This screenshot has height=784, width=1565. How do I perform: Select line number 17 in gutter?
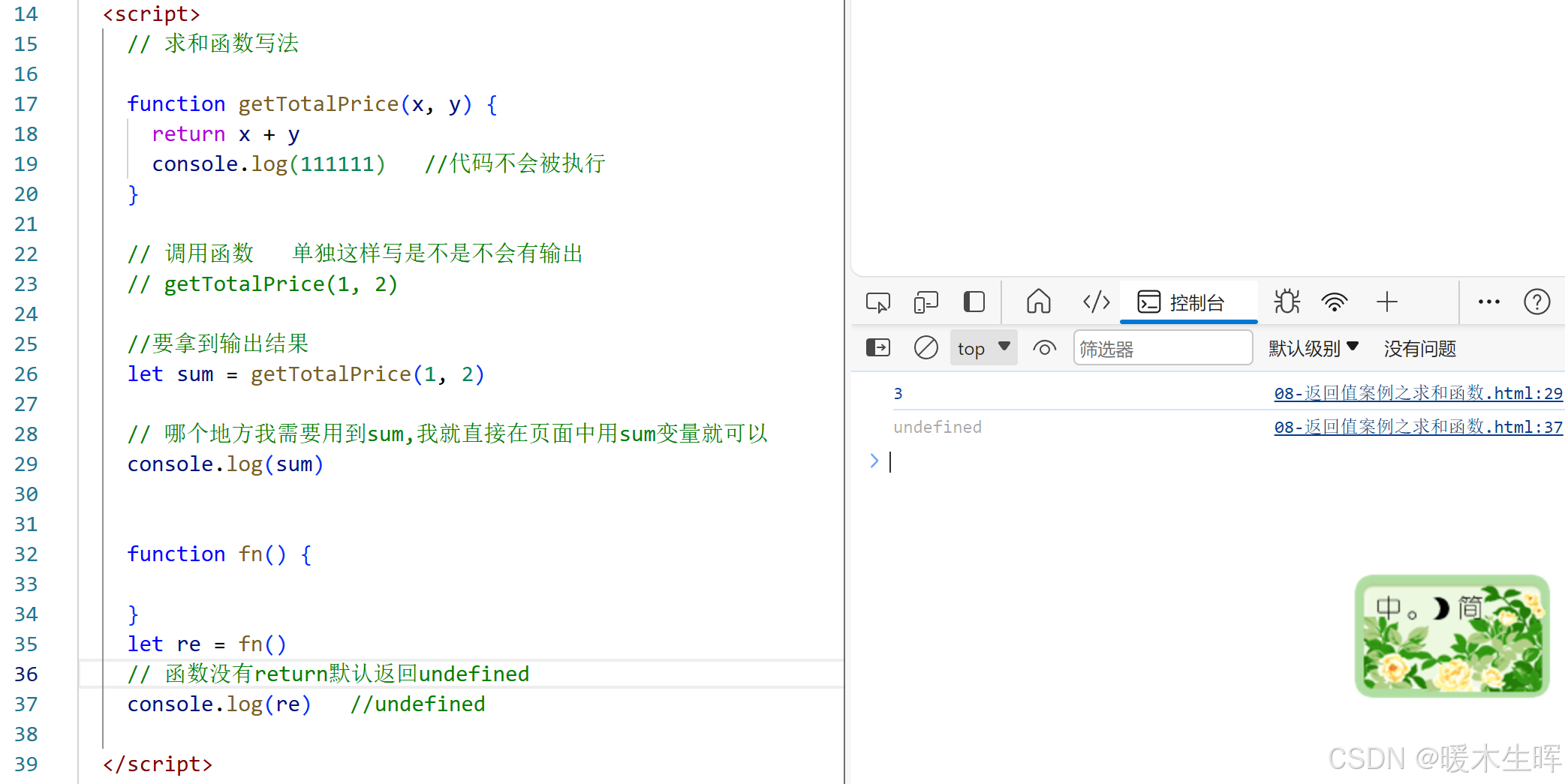(x=26, y=104)
